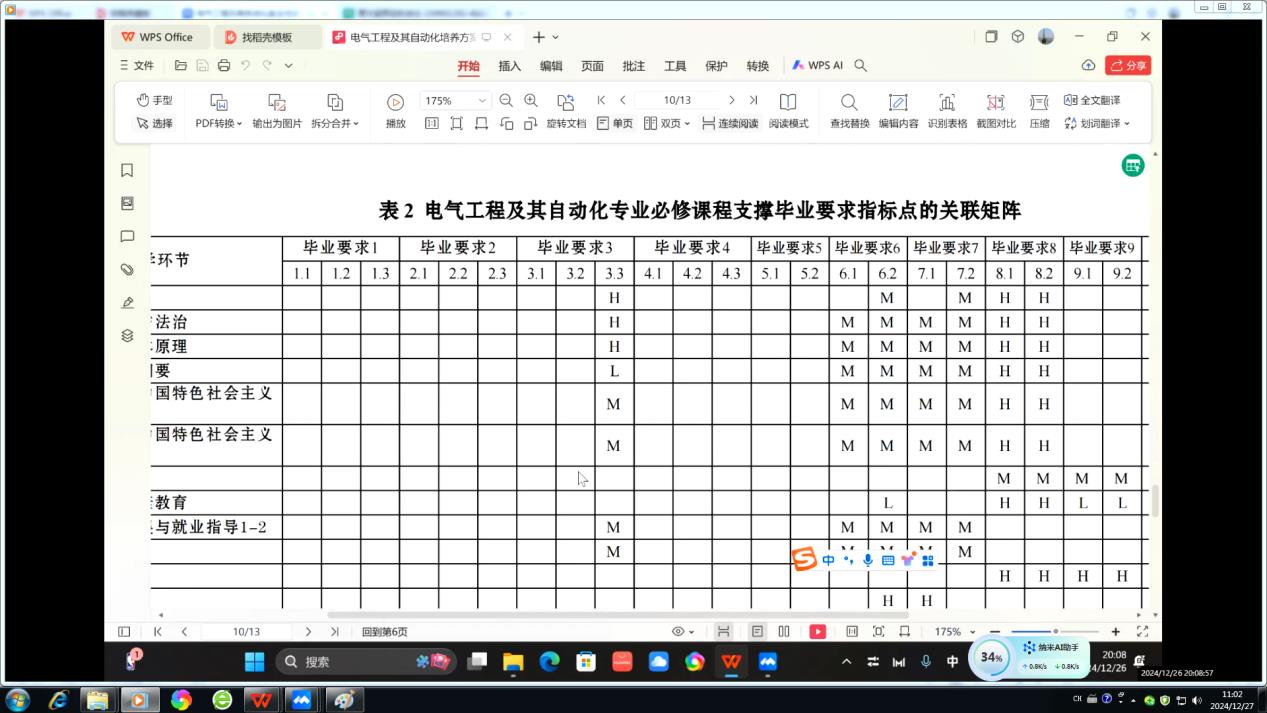This screenshot has width=1267, height=713.
Task: Open the bookmark panel in left sidebar
Action: pyautogui.click(x=127, y=171)
